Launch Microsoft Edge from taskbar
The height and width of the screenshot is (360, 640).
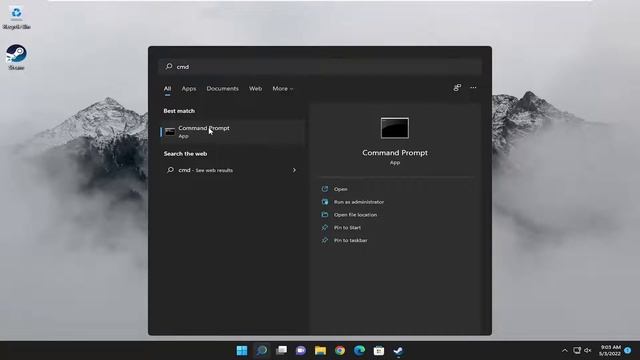(360, 351)
